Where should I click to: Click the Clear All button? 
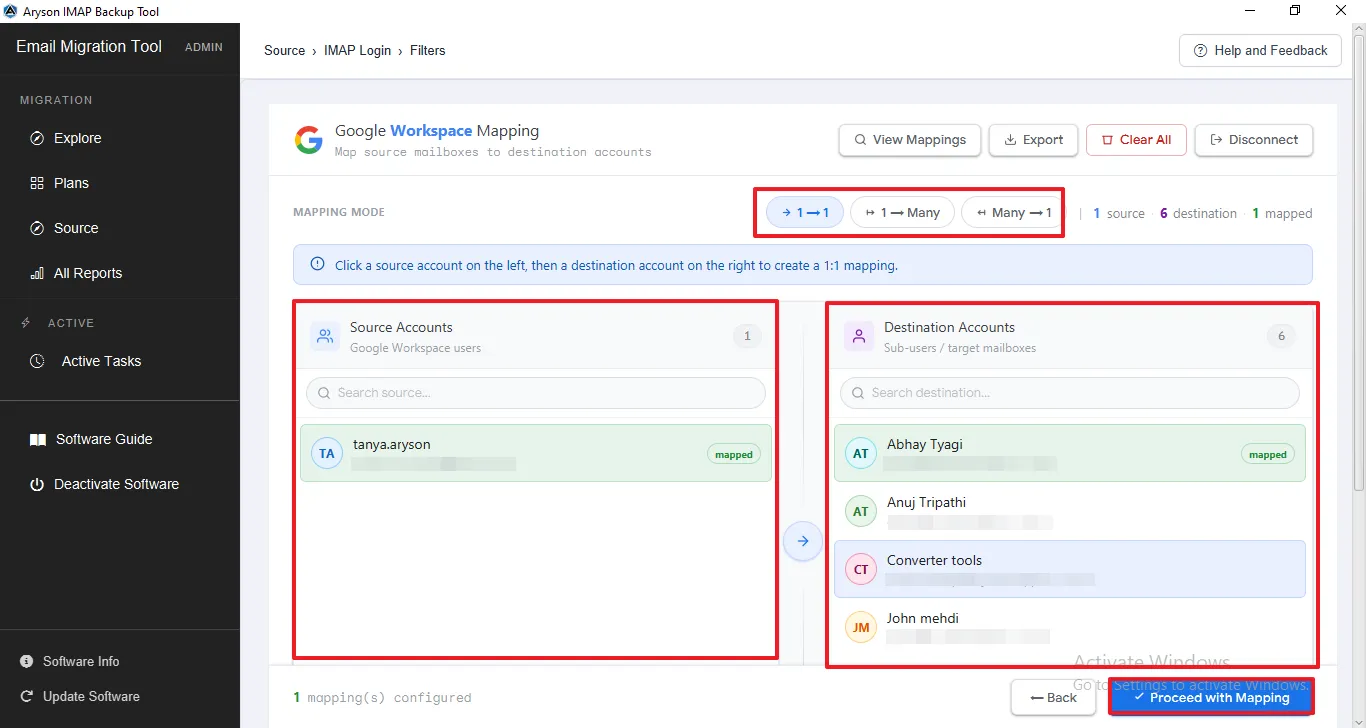pyautogui.click(x=1136, y=140)
